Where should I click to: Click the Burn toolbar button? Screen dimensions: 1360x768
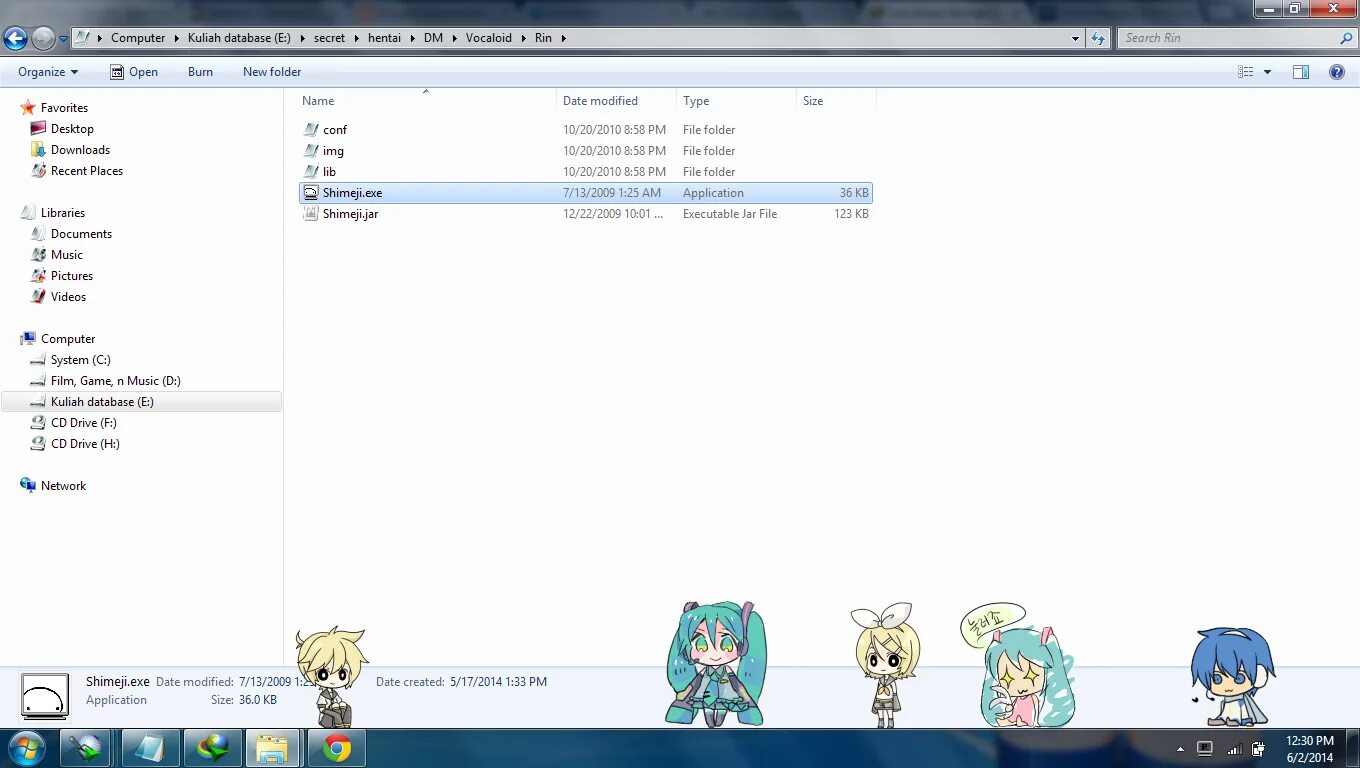point(200,72)
